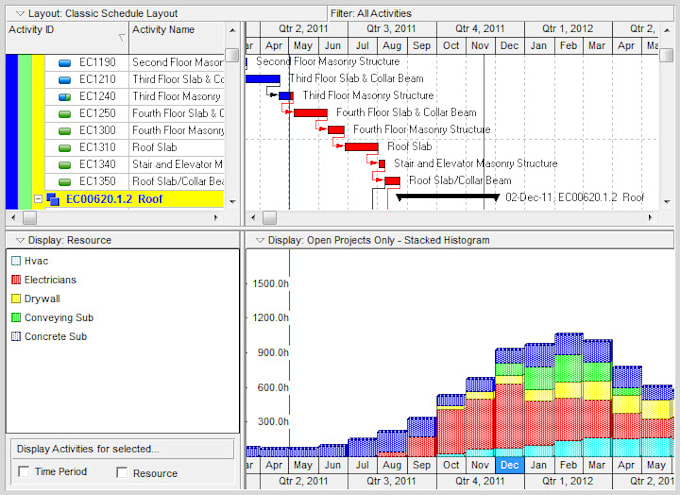Click the Roof Slab/Collar Beam red Gantt bar
Image resolution: width=680 pixels, height=495 pixels.
point(392,181)
